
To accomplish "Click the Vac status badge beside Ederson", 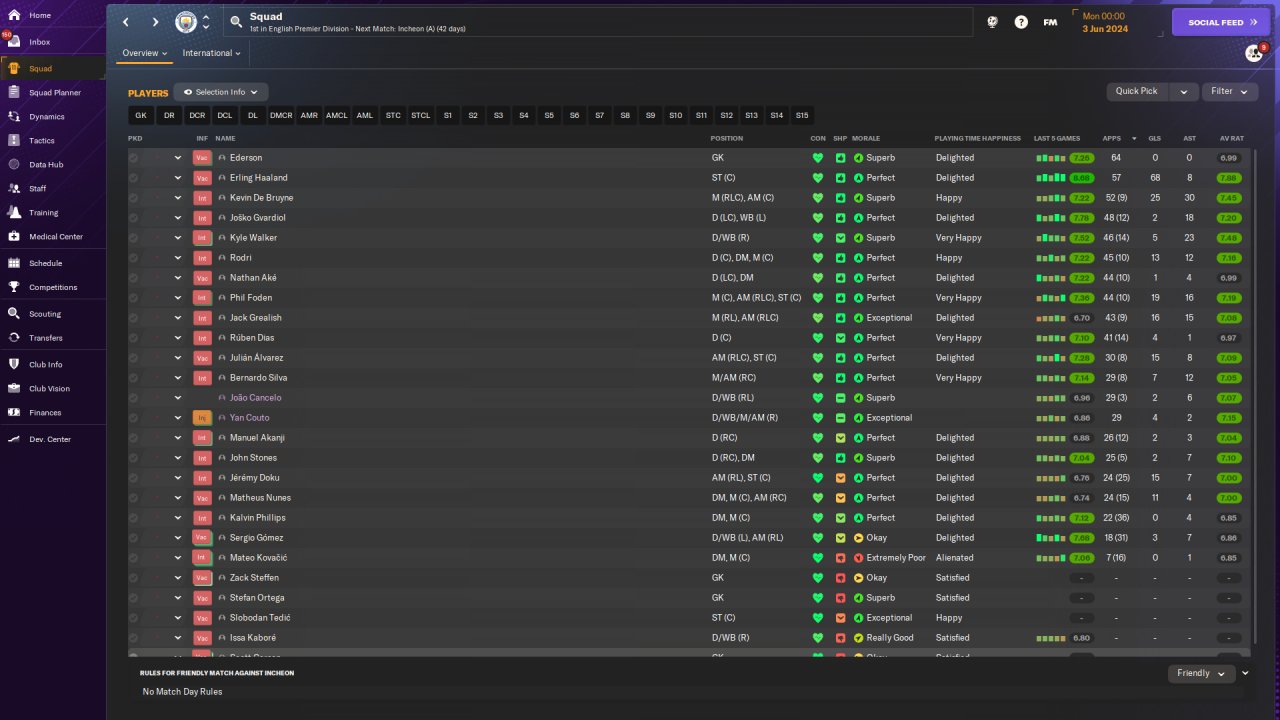I will coord(202,157).
